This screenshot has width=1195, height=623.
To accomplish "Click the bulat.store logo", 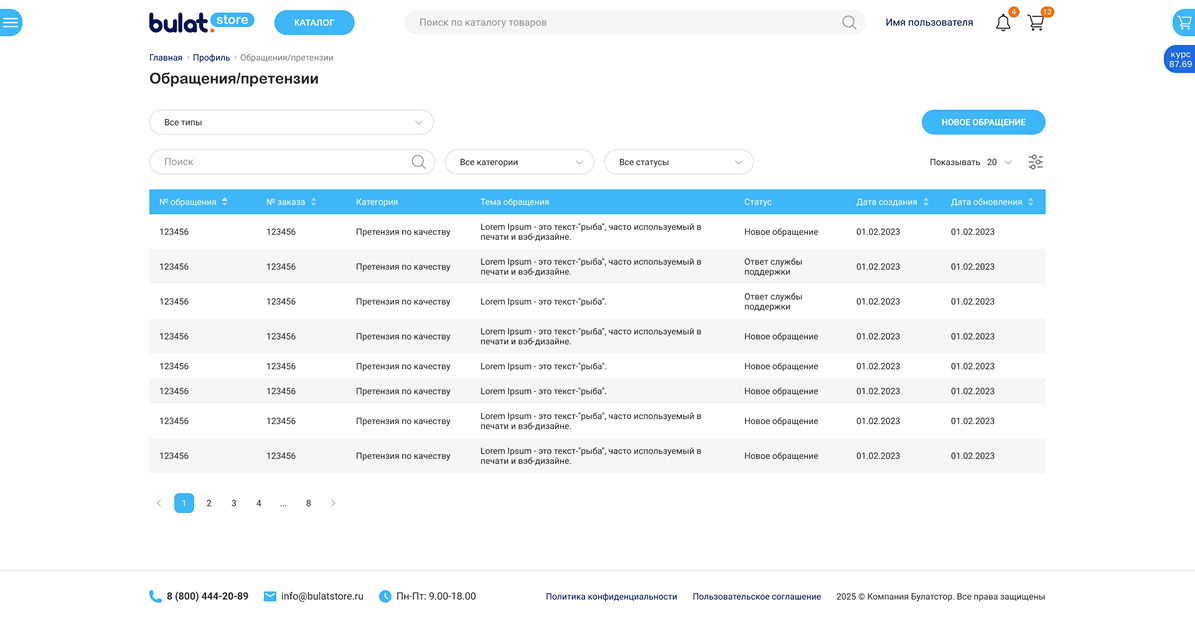I will [201, 22].
